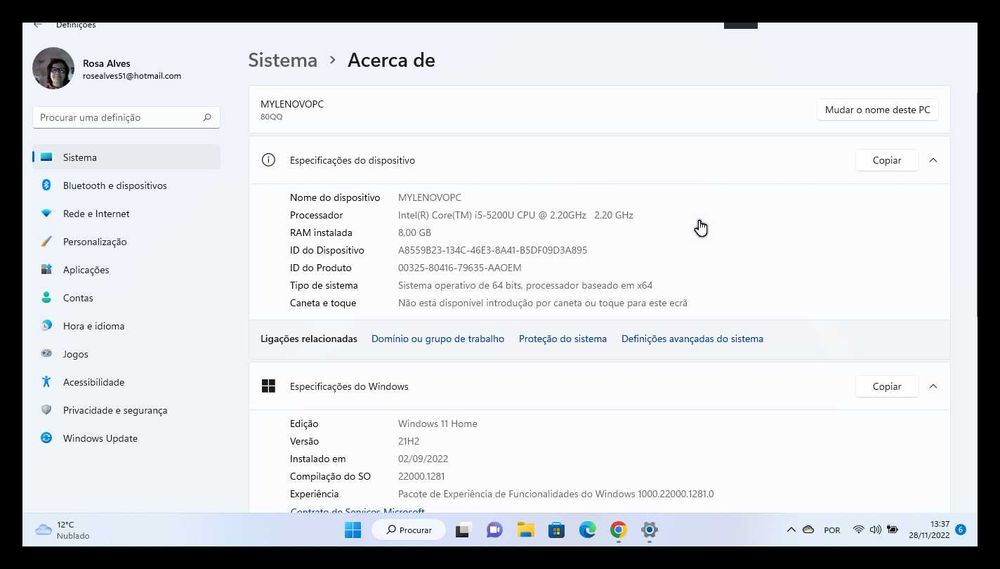
Task: Open Hora e idioma settings
Action: click(x=126, y=325)
